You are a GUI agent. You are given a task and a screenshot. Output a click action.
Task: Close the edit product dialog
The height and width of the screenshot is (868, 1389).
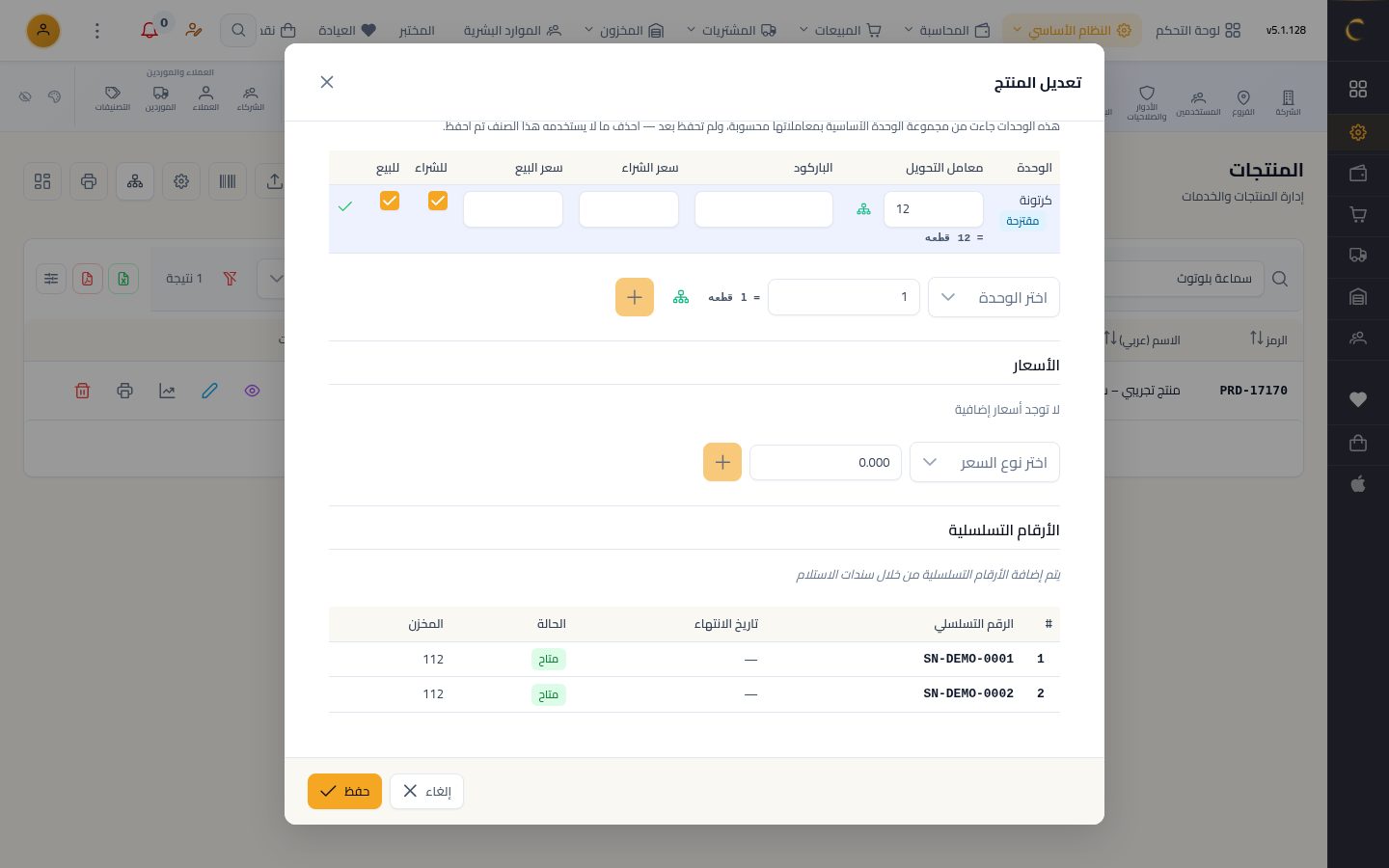pos(327,82)
